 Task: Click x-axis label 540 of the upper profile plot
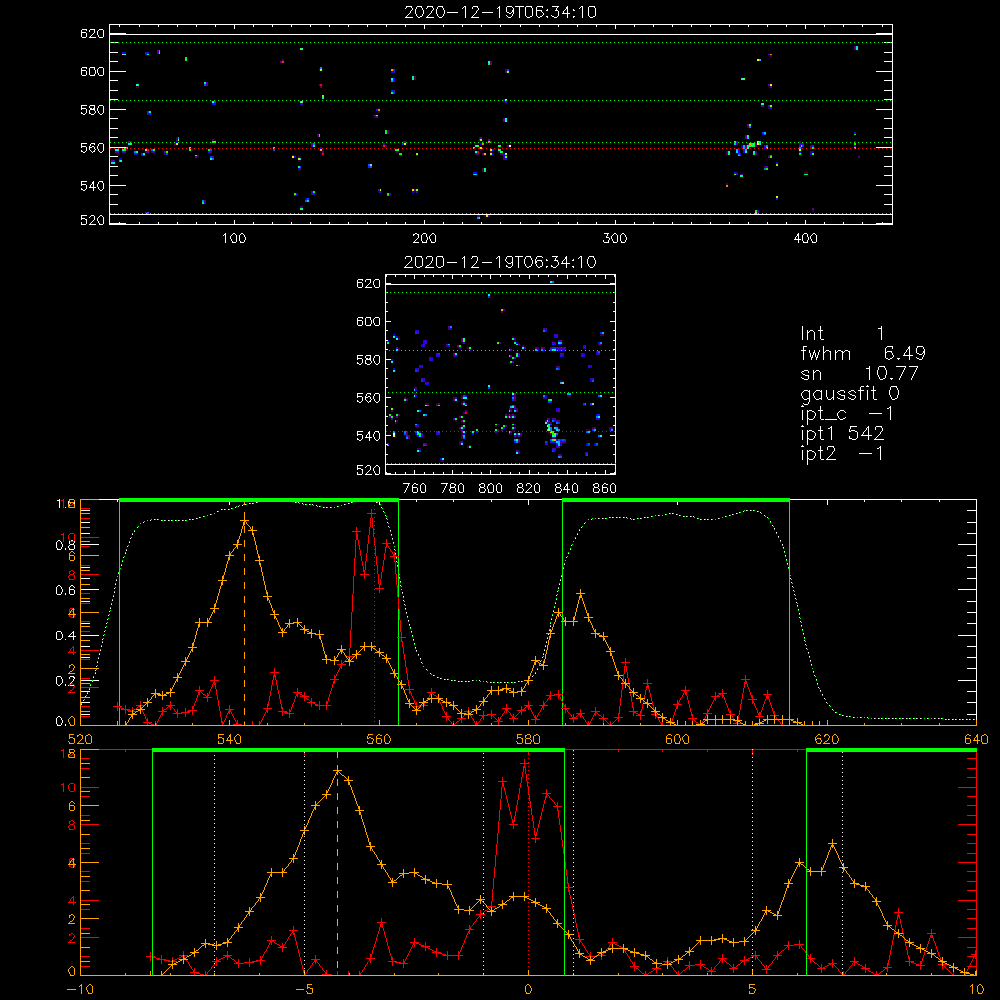click(x=230, y=740)
